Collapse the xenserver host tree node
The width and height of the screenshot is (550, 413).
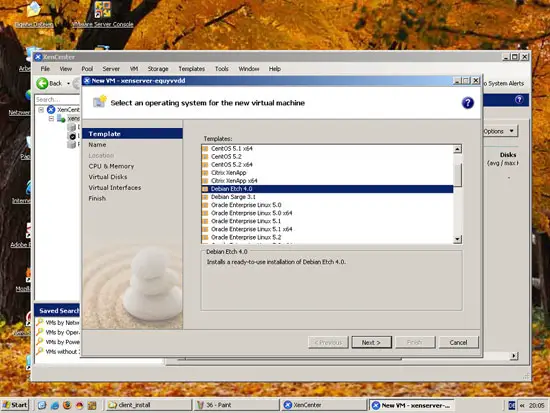point(51,119)
